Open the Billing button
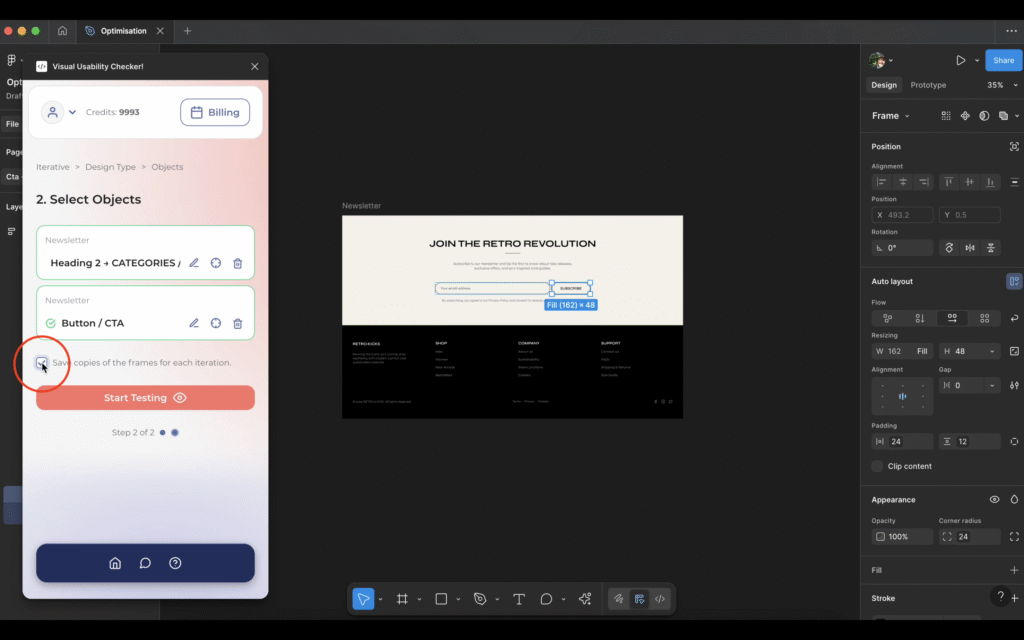The image size is (1024, 640). tap(215, 112)
